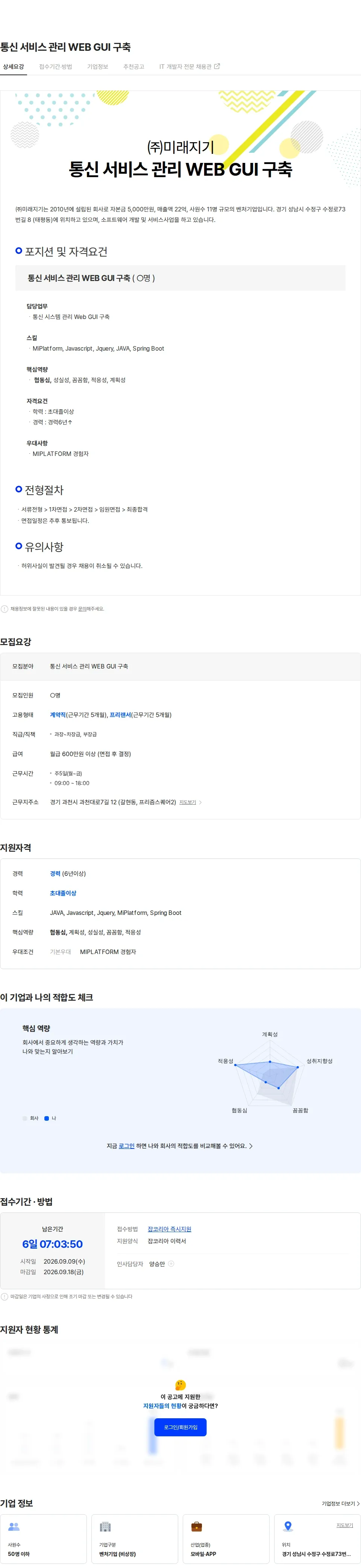Click 초대졸이상 education text
Screen dimensions: 361x1568
point(63,893)
